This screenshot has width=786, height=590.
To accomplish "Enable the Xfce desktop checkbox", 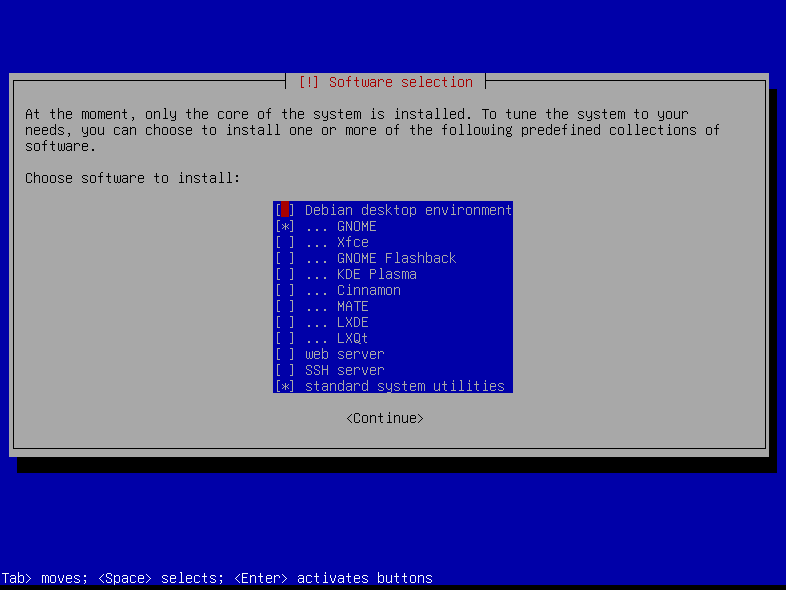I will pyautogui.click(x=285, y=242).
